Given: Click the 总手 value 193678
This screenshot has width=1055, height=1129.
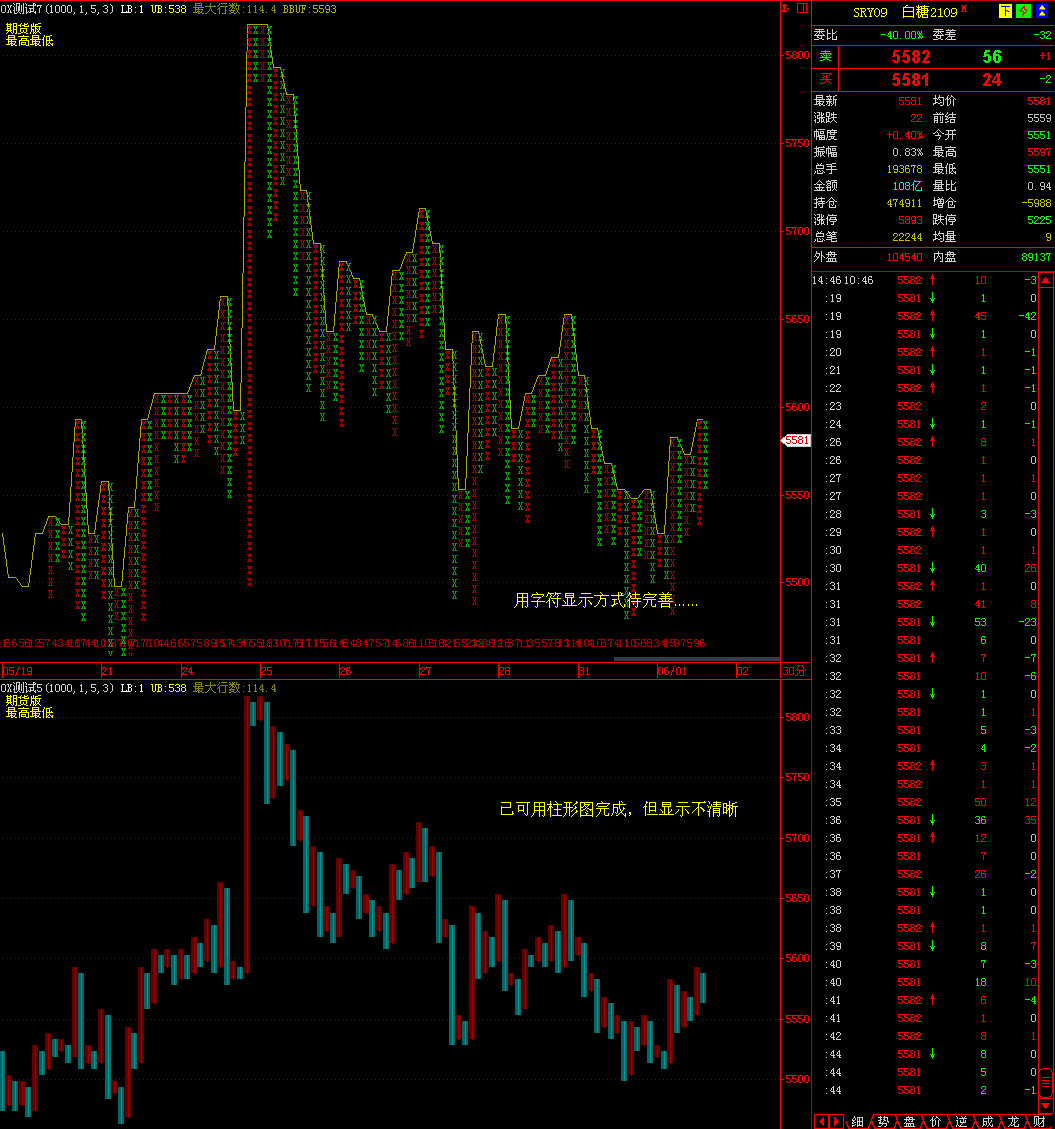Looking at the screenshot, I should click(x=904, y=169).
